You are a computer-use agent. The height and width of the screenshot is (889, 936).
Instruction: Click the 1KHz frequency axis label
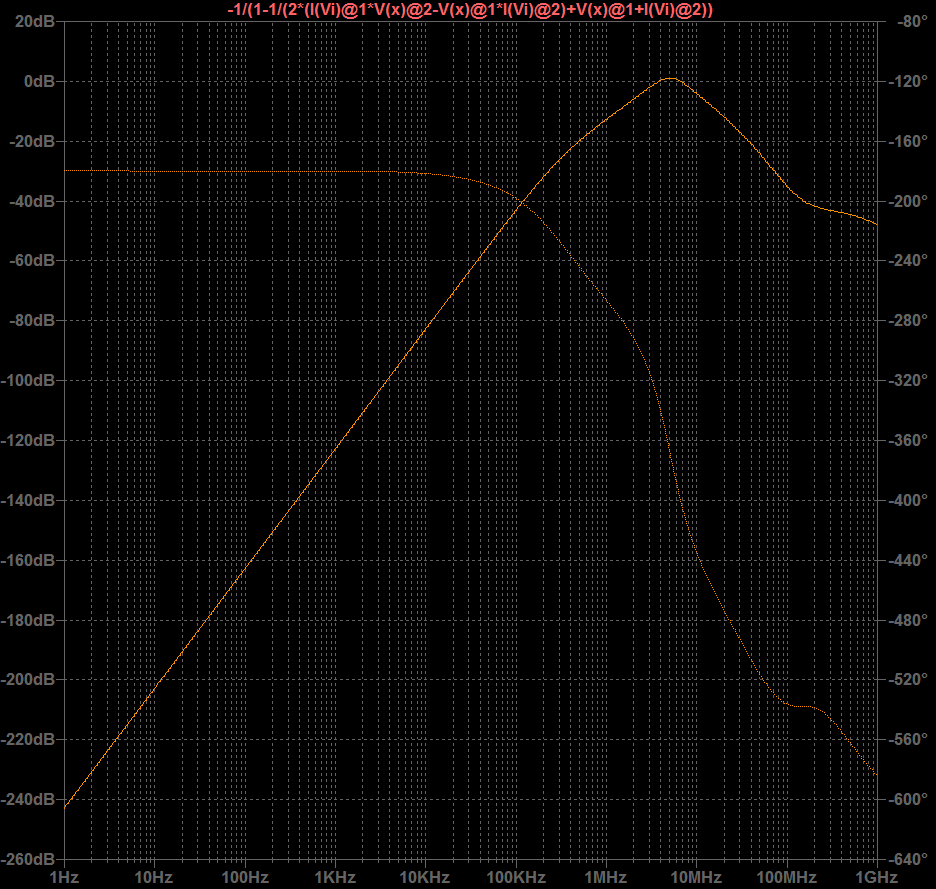coord(335,877)
